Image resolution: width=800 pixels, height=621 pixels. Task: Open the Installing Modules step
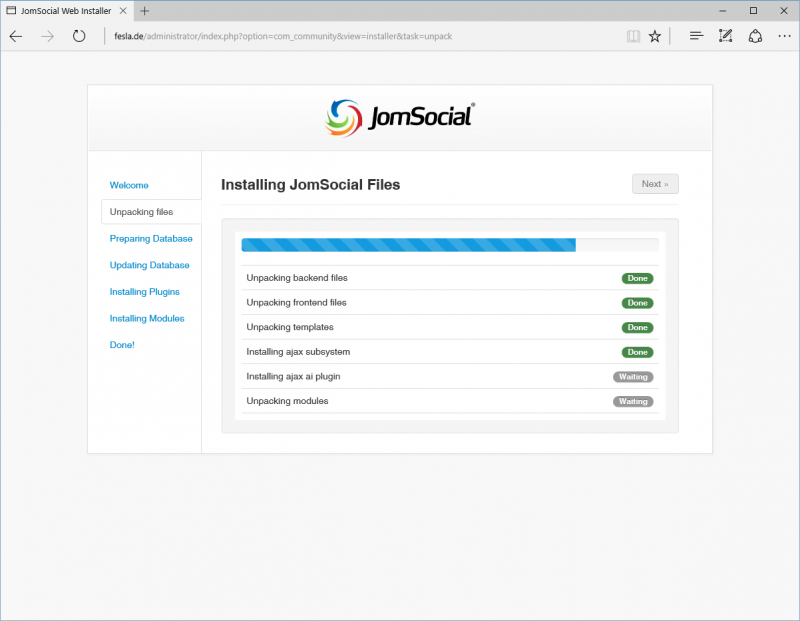point(147,318)
